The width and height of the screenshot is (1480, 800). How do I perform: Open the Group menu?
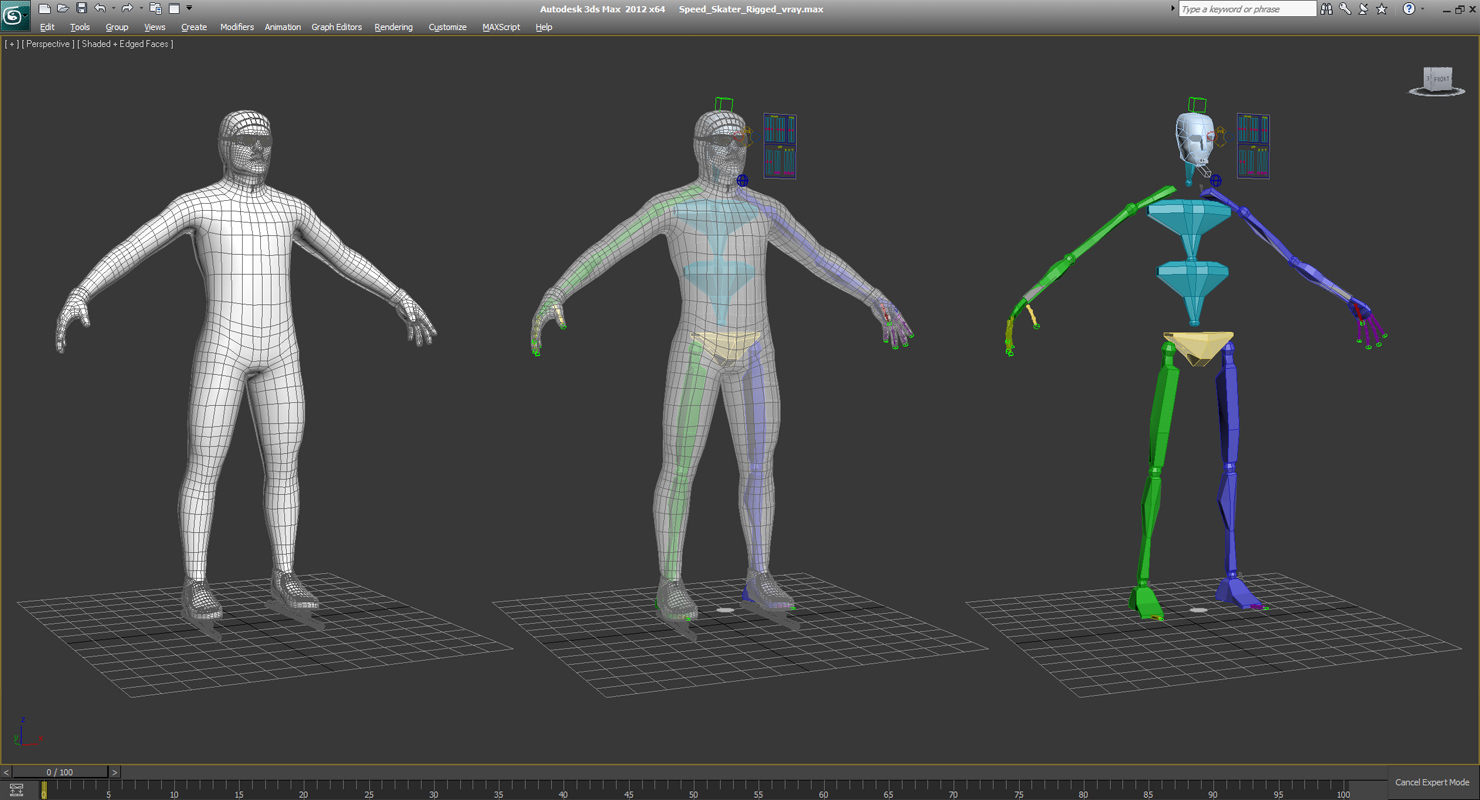pos(117,27)
